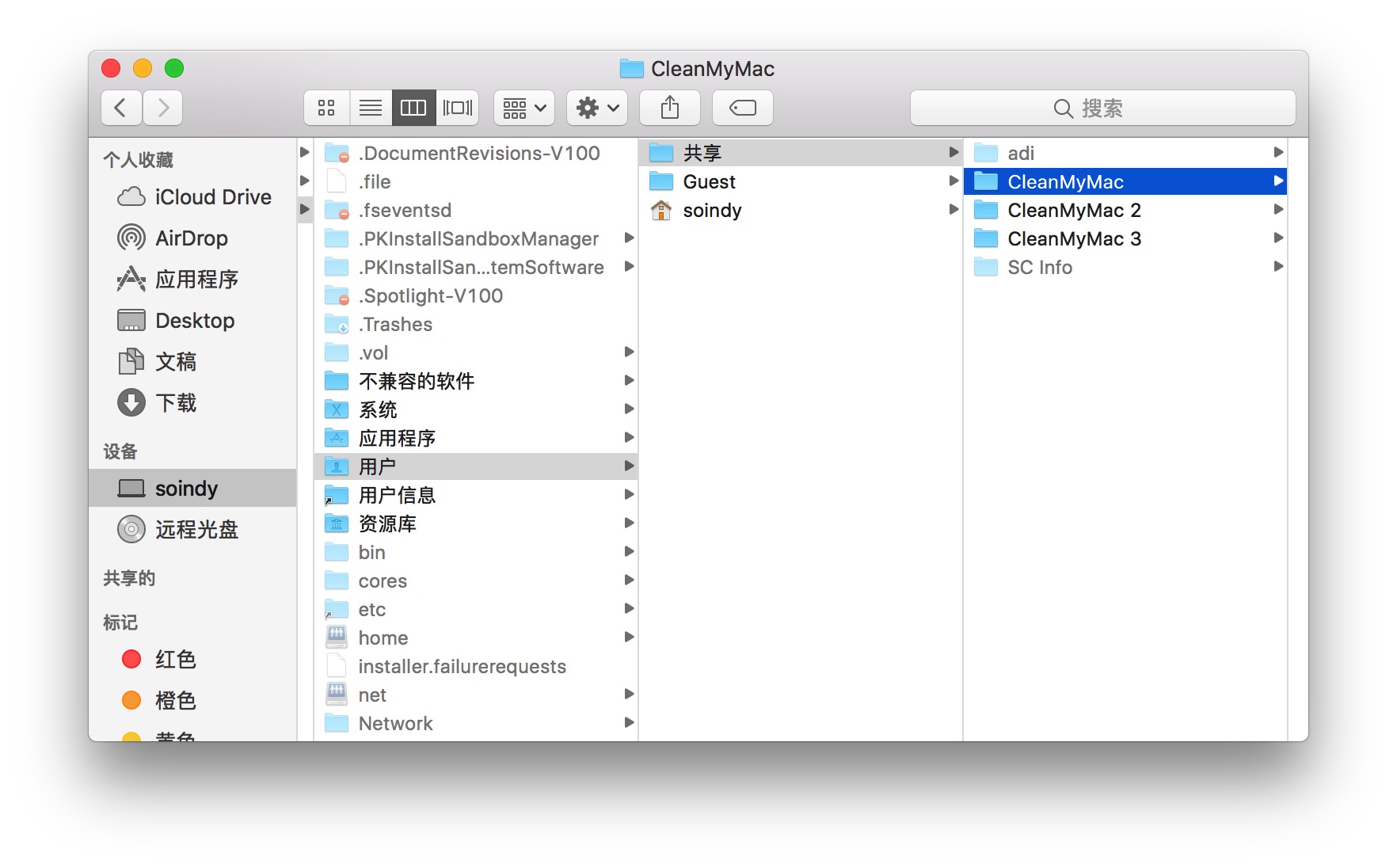The height and width of the screenshot is (868, 1397).
Task: Select the home volume item
Action: coord(475,638)
